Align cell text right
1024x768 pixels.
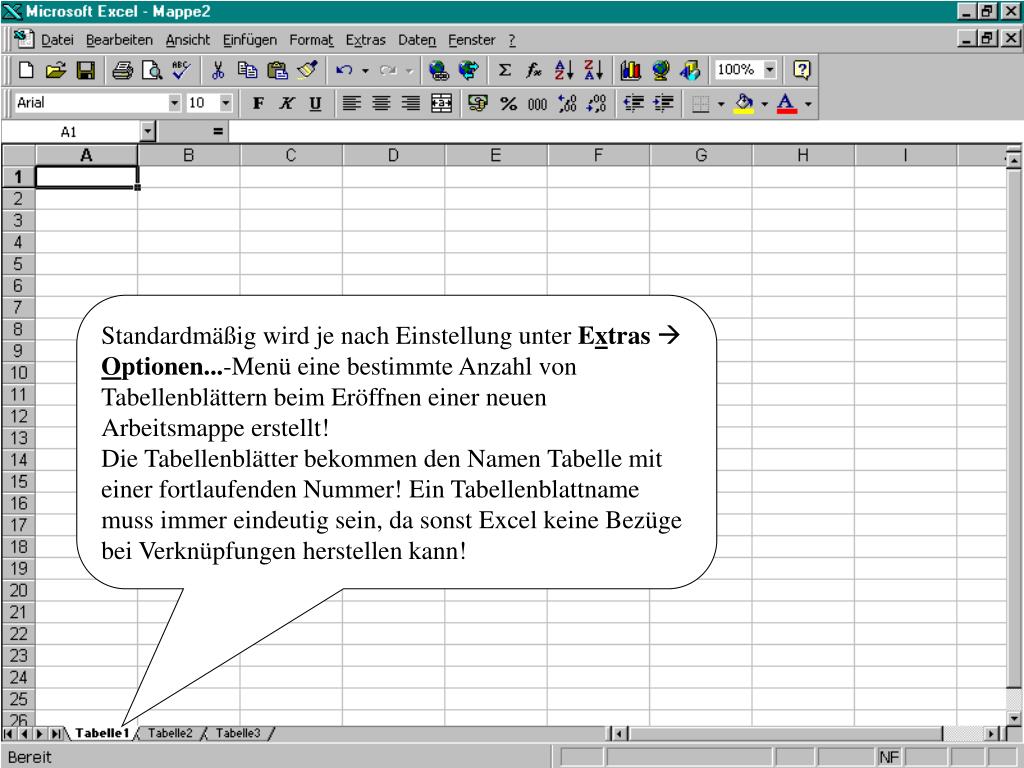[x=411, y=103]
